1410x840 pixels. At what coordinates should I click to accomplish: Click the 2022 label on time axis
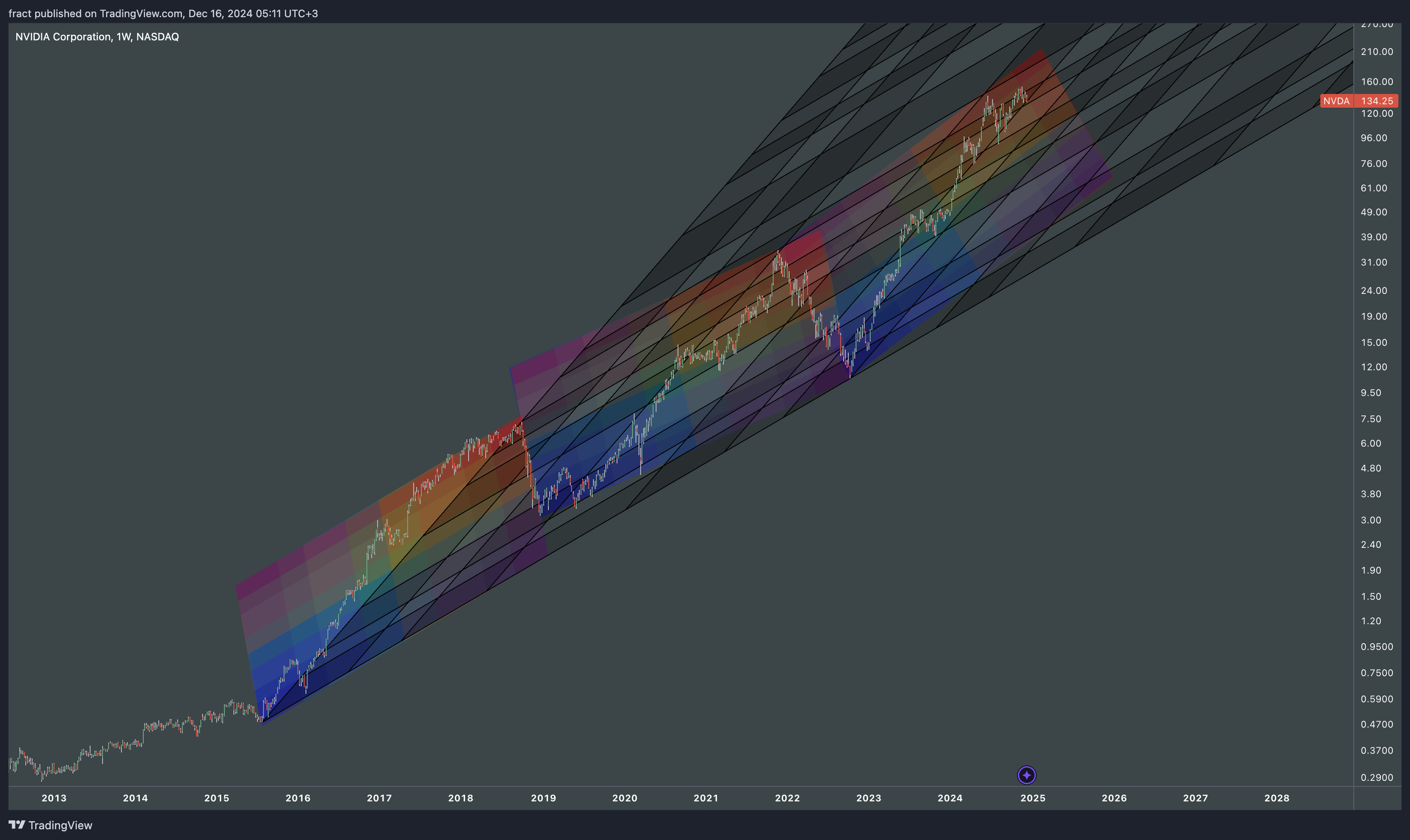pos(787,798)
